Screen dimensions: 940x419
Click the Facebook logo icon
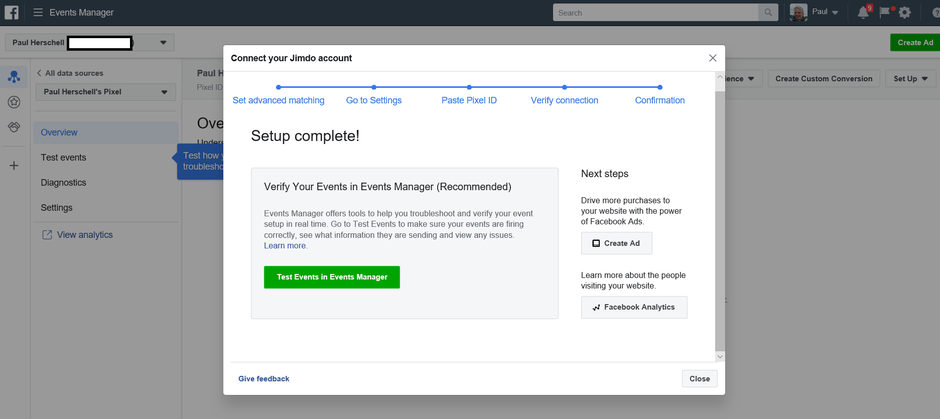11,12
